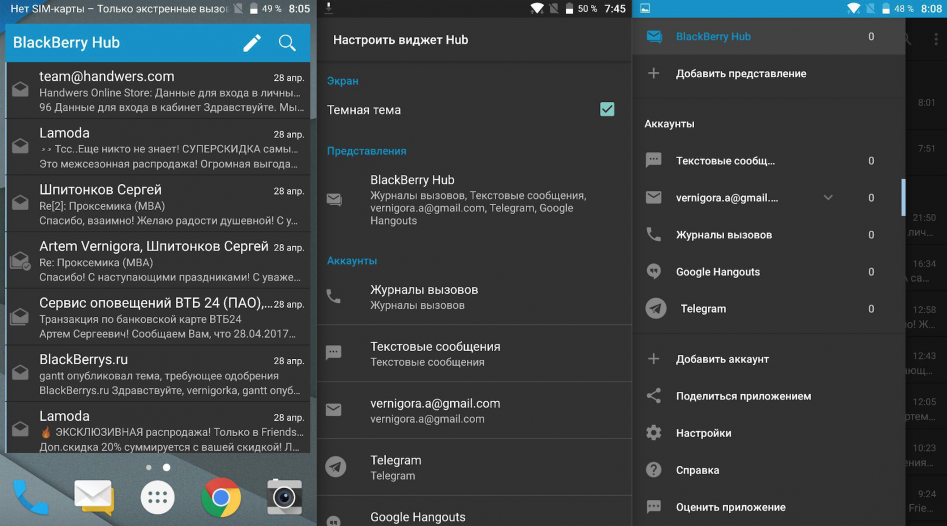The width and height of the screenshot is (947, 526).
Task: Tap the BlackBerry Hub widget title
Action: [66, 43]
